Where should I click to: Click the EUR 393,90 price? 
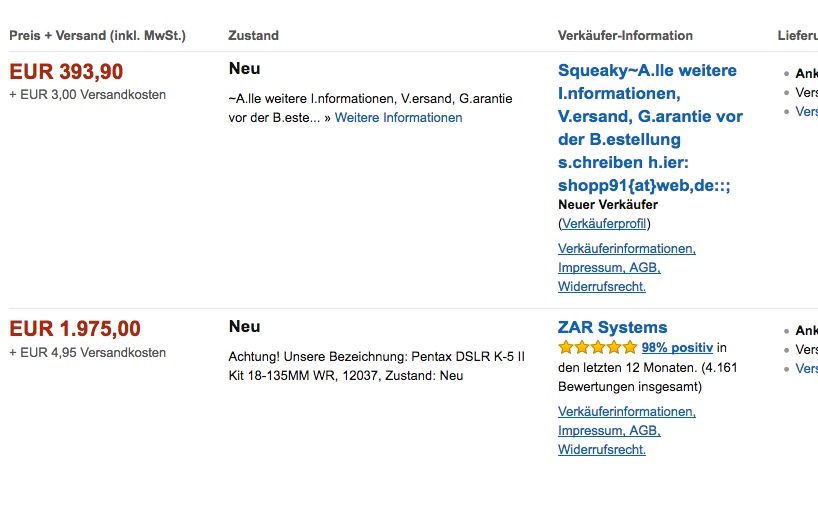(66, 72)
